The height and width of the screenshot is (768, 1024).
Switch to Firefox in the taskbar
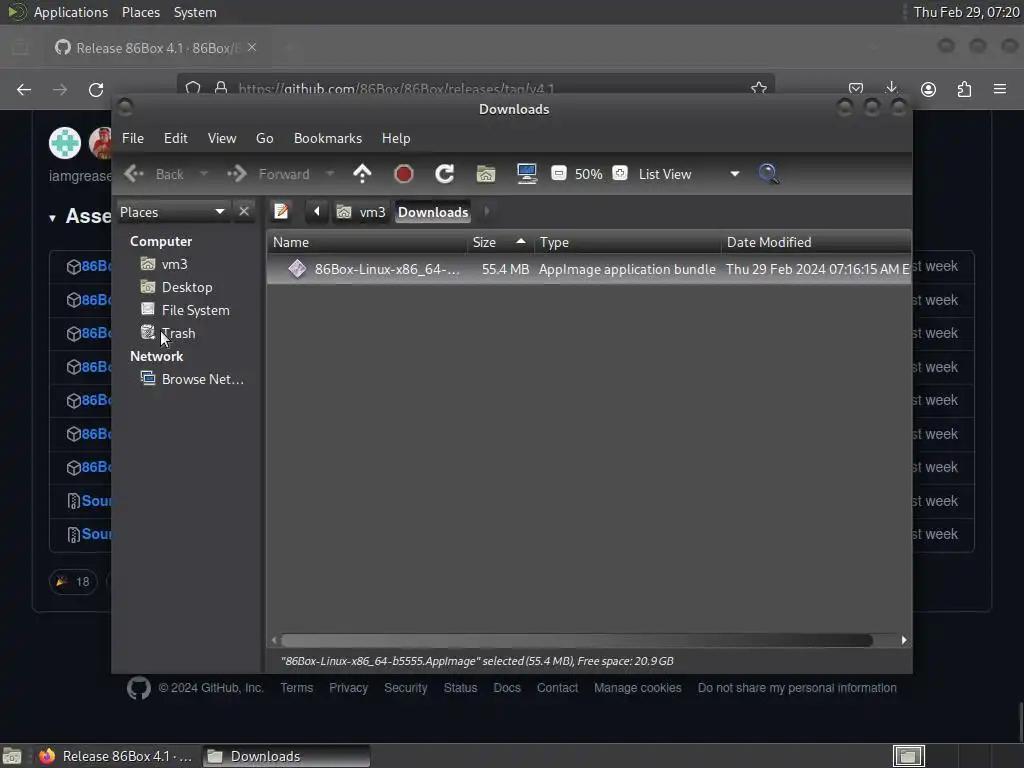[116, 756]
